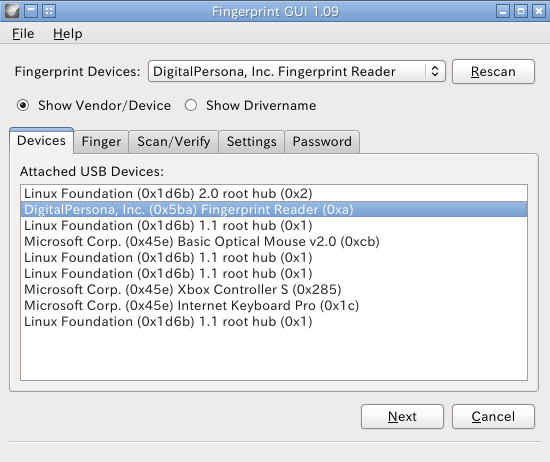Go to the Password tab
The width and height of the screenshot is (550, 462).
[x=322, y=142]
